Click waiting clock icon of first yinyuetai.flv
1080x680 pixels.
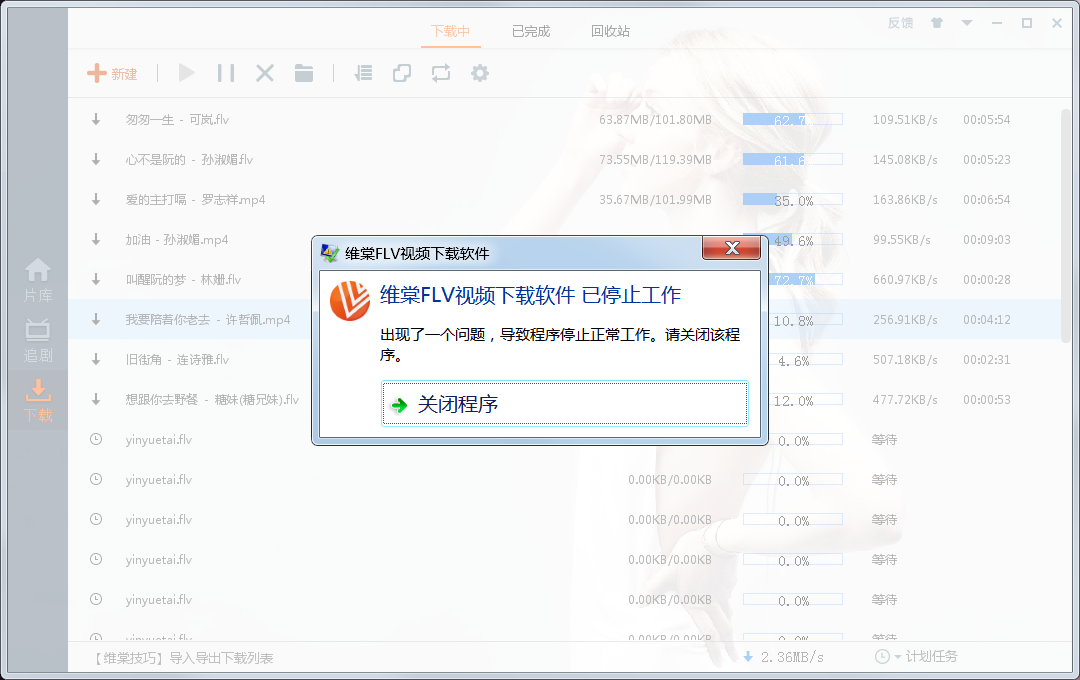(96, 439)
